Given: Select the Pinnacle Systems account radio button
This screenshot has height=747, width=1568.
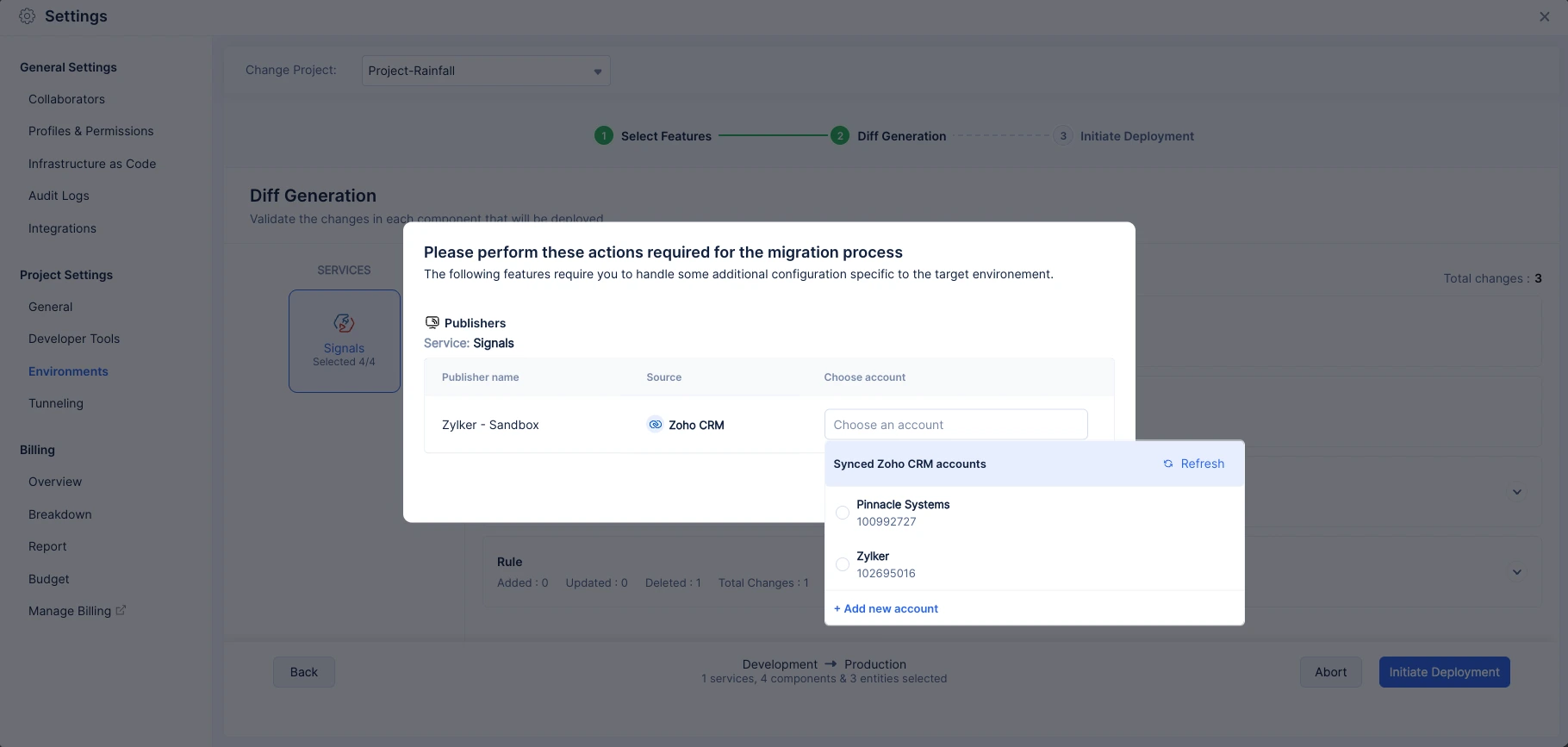Looking at the screenshot, I should point(843,513).
